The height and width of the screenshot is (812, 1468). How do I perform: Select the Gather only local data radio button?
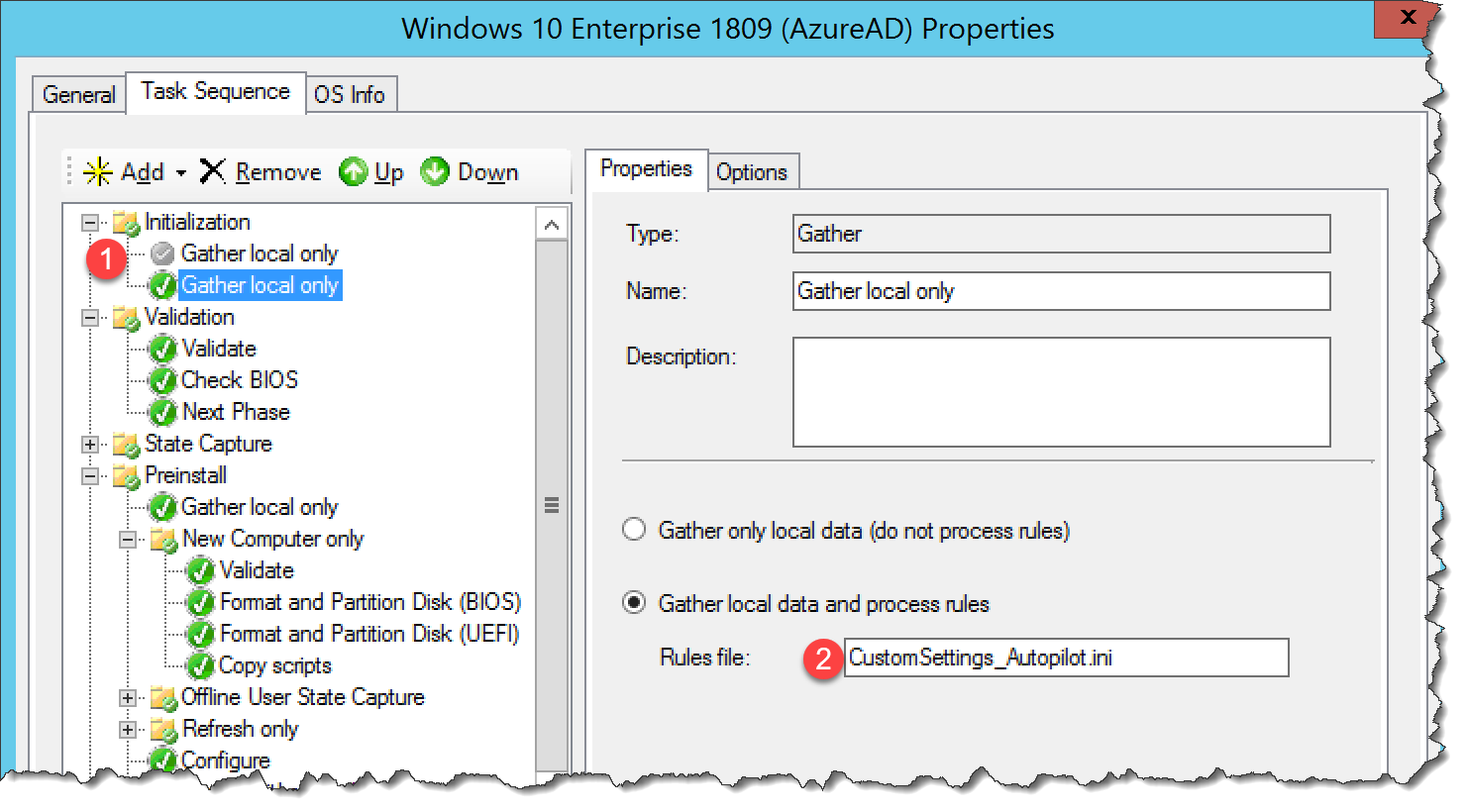pos(633,530)
